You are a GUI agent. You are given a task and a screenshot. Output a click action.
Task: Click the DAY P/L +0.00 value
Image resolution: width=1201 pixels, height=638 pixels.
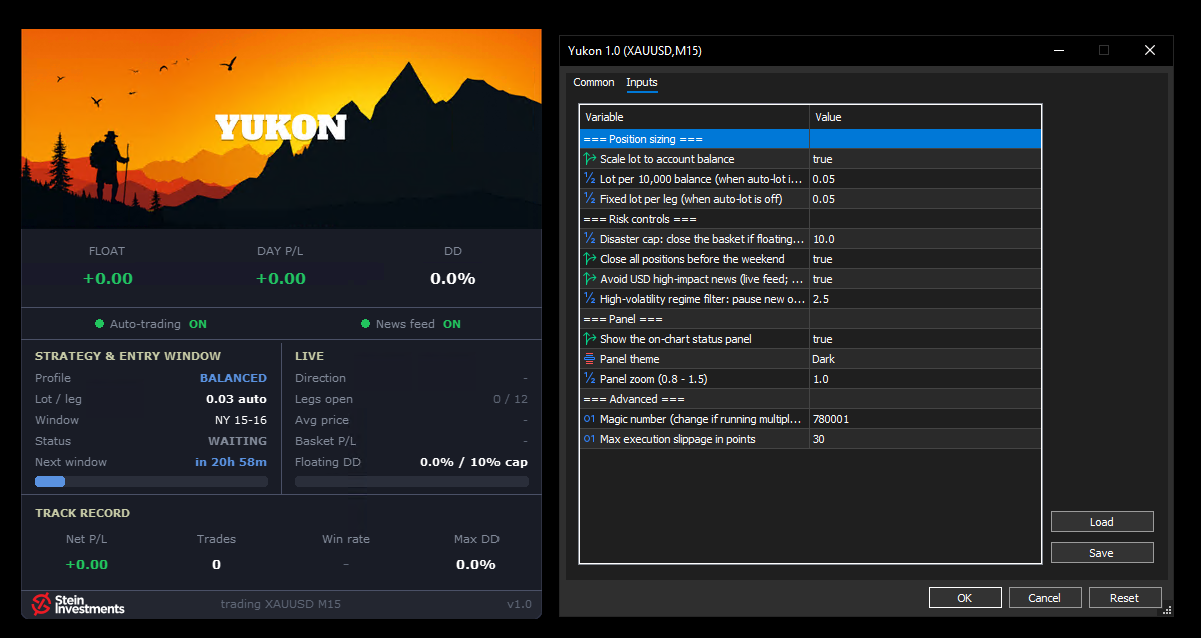coord(281,278)
